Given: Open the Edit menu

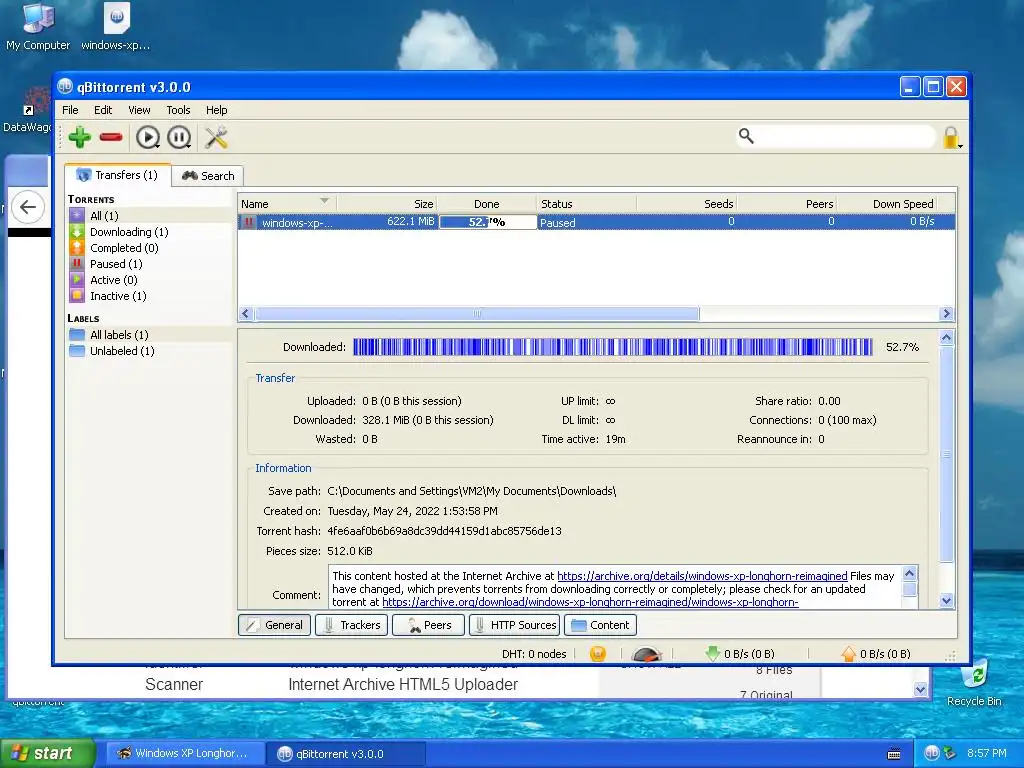Looking at the screenshot, I should click(x=103, y=110).
